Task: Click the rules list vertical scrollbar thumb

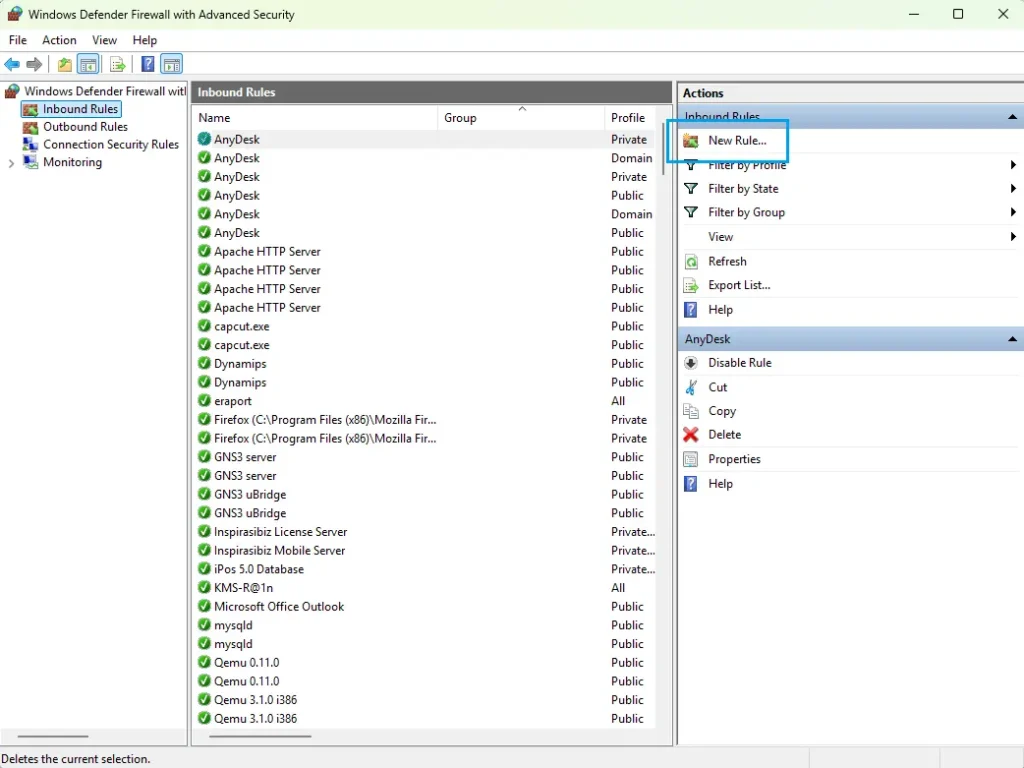Action: pos(664,148)
